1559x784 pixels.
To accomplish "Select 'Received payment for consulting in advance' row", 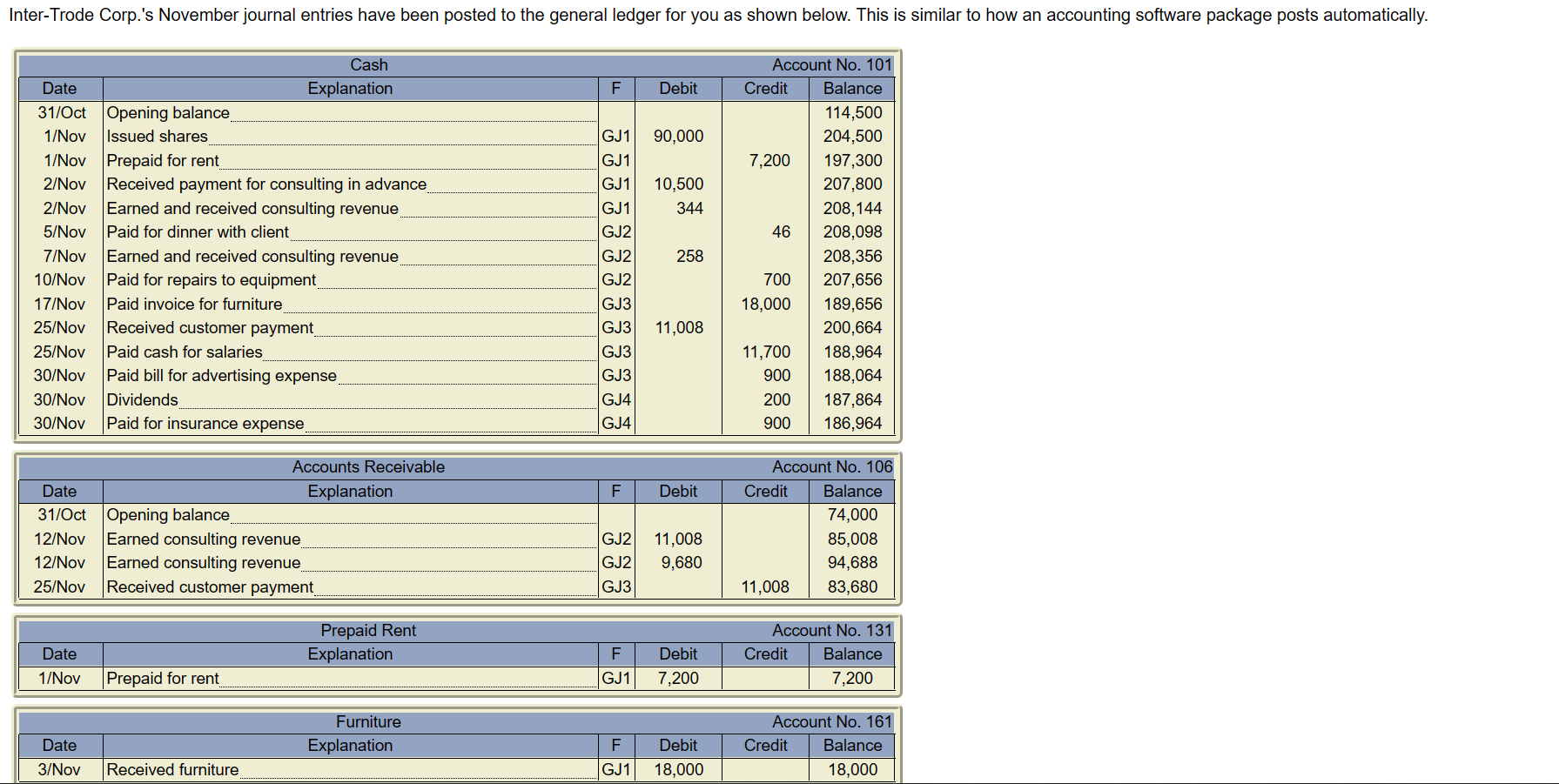I will [x=266, y=184].
